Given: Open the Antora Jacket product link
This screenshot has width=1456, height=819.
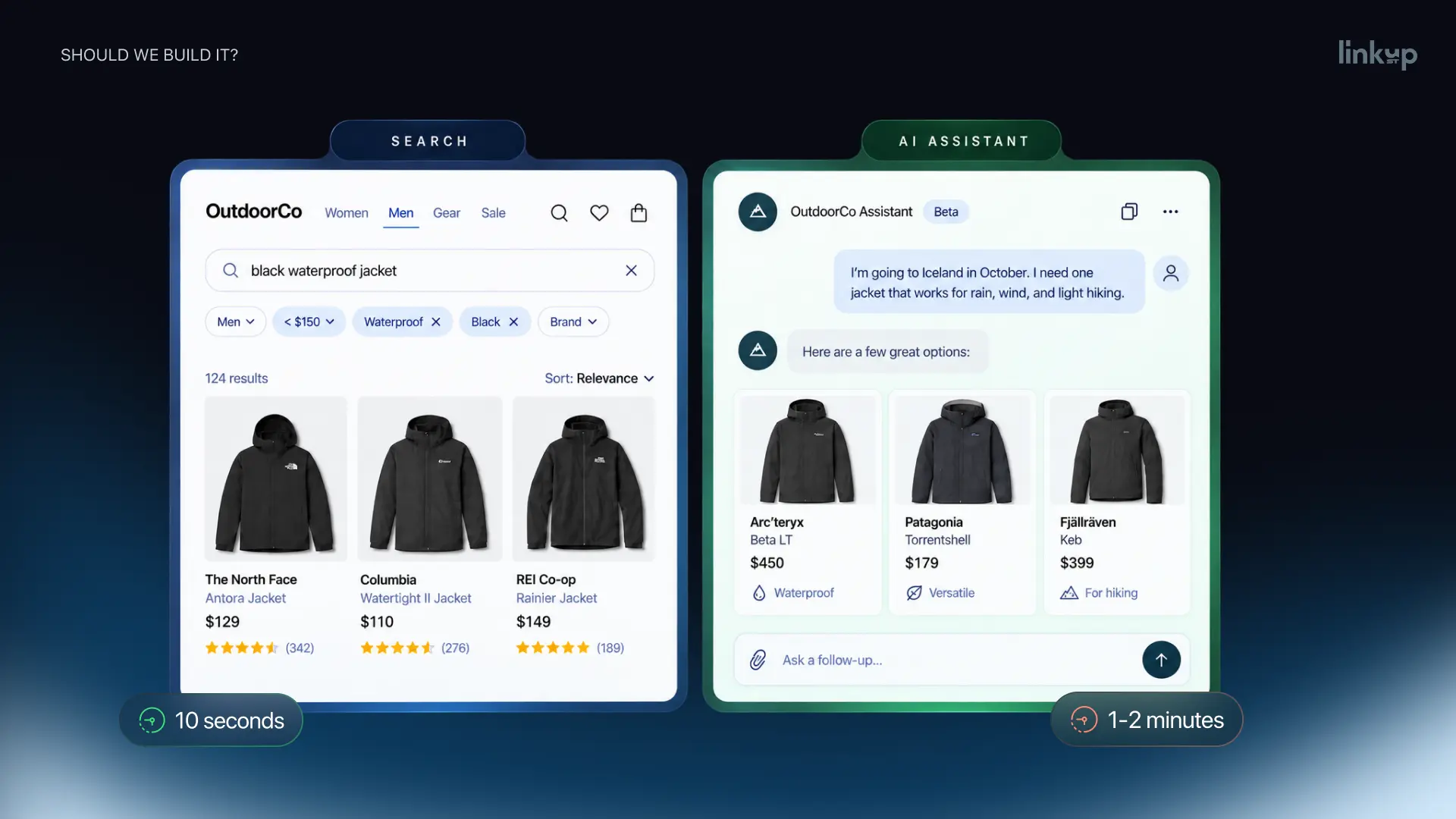Looking at the screenshot, I should tap(246, 598).
